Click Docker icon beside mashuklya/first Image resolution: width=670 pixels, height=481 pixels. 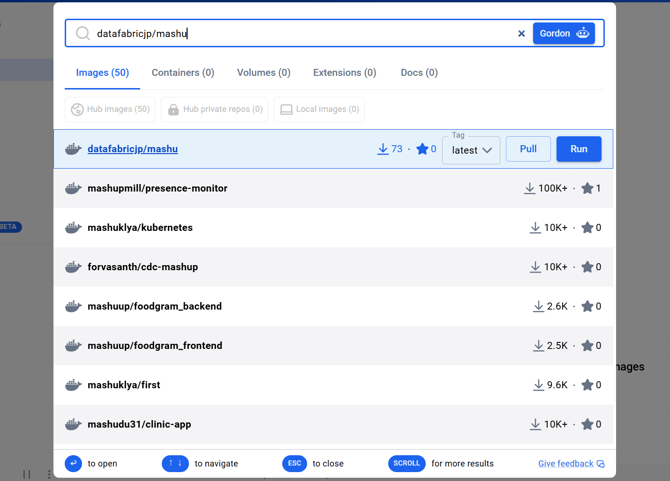[x=73, y=384]
